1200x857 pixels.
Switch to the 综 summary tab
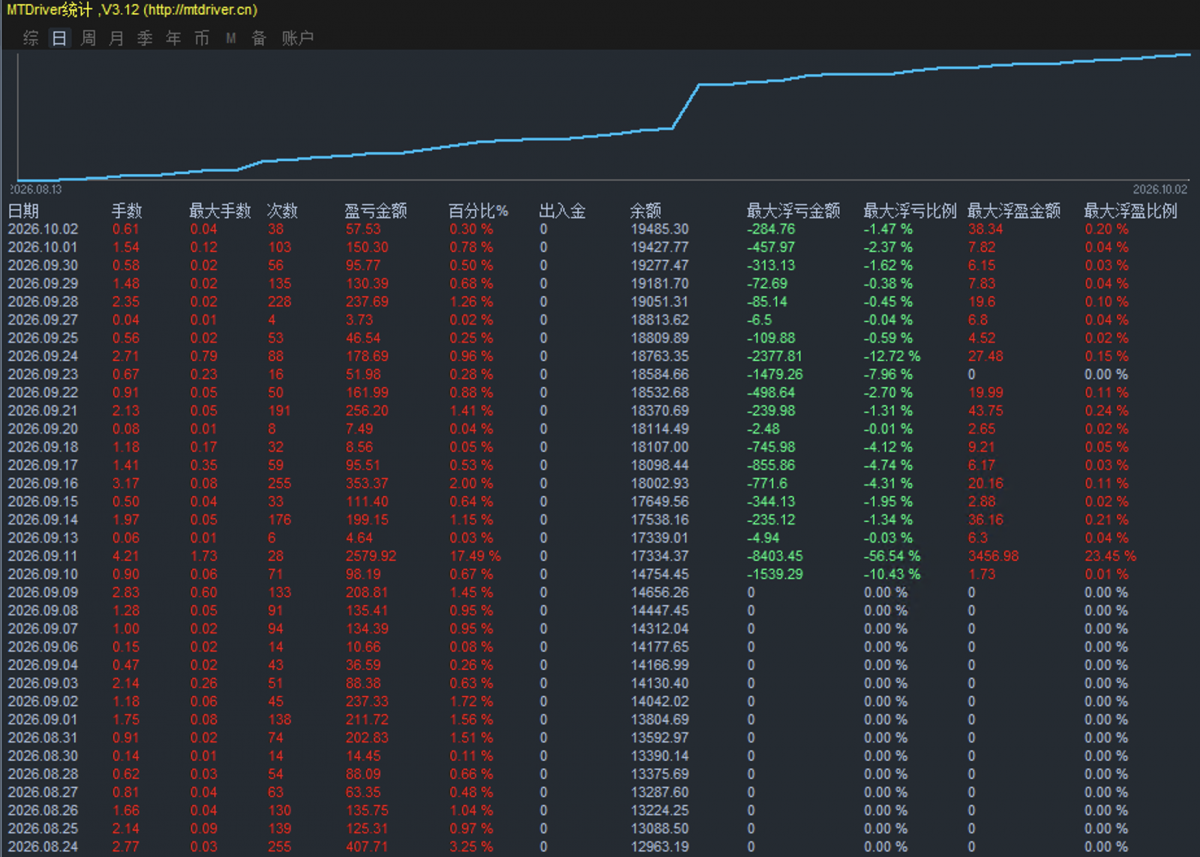(x=32, y=39)
